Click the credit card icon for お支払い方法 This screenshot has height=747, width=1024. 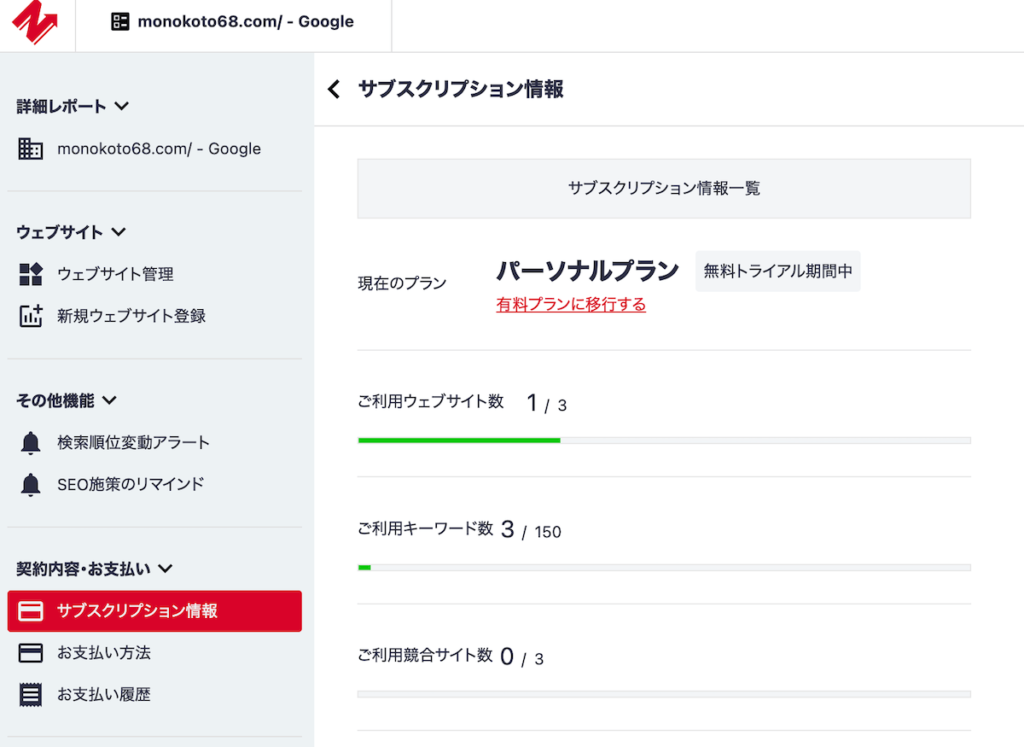coord(31,653)
